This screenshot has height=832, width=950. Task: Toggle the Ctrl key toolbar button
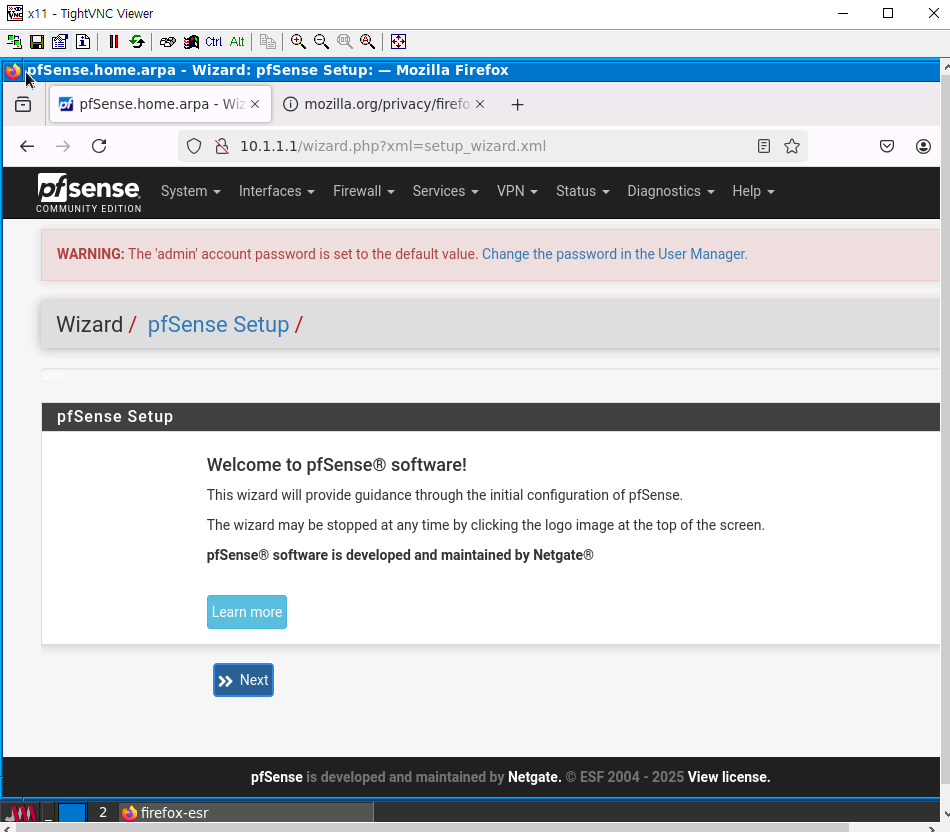point(214,42)
